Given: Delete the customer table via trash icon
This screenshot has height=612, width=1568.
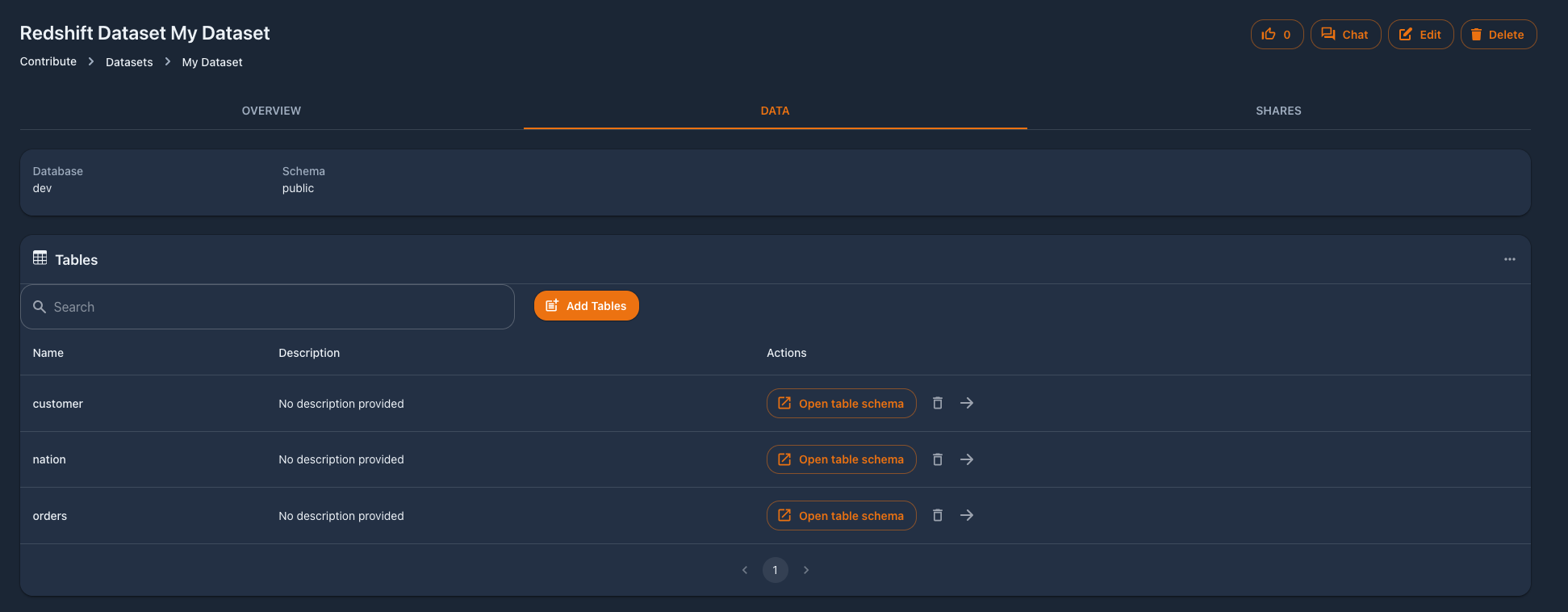Looking at the screenshot, I should (x=938, y=403).
